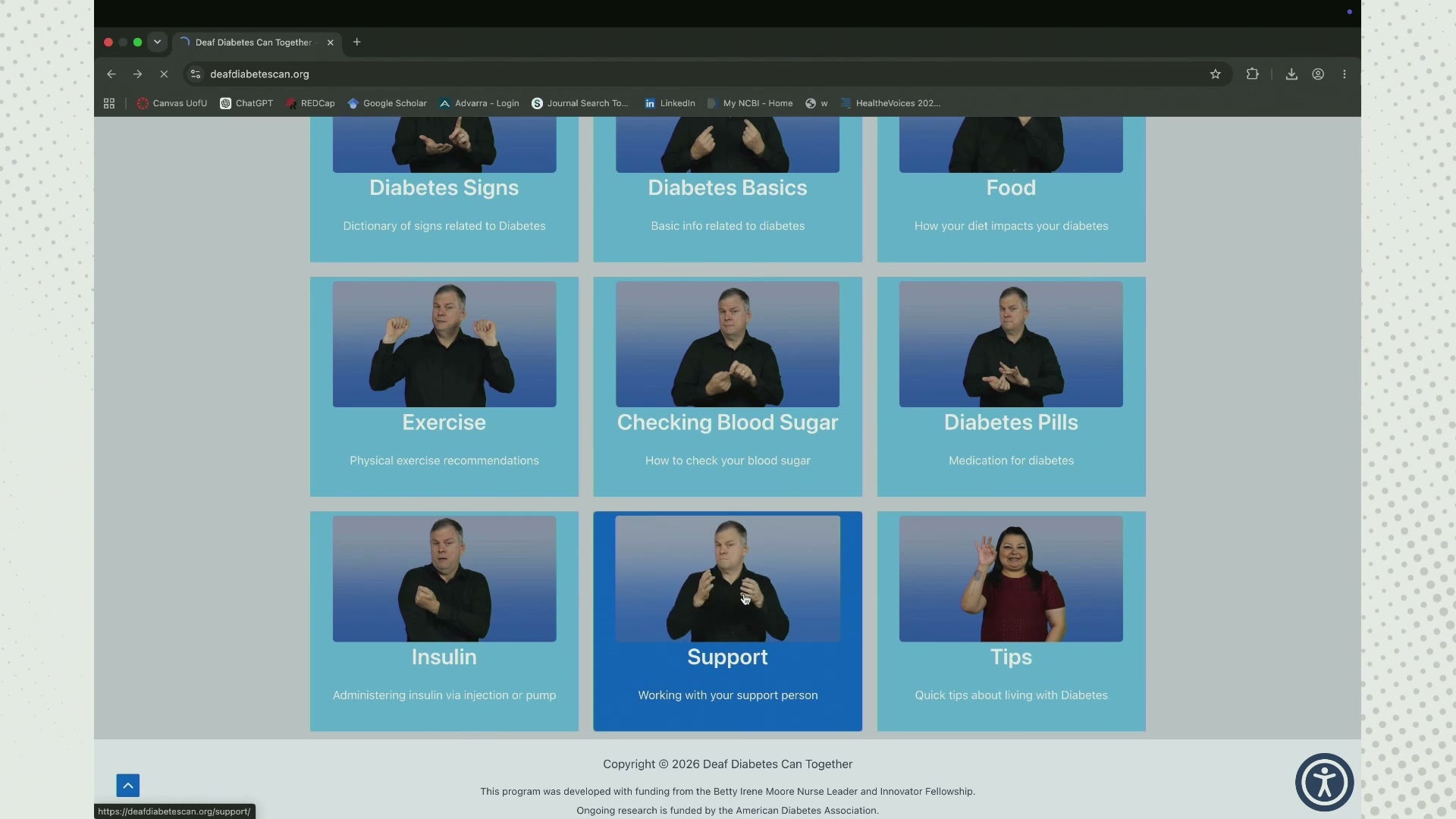Click 'Dictionary of signs related to Diabetes'
Viewport: 1456px width, 819px height.
444,226
